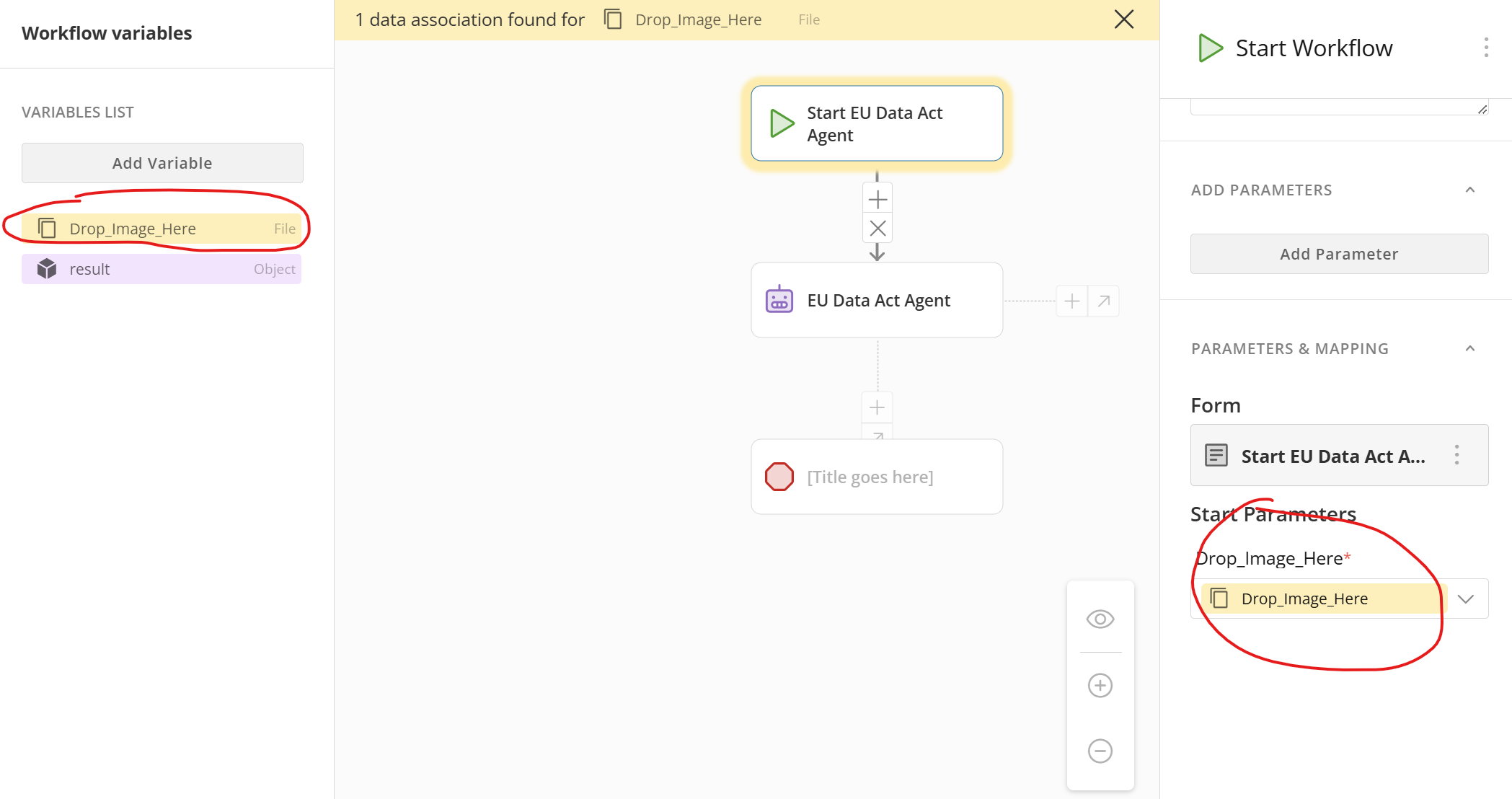The image size is (1512, 799).
Task: Click the plus icon beside EU Data Act Agent
Action: 1072,301
